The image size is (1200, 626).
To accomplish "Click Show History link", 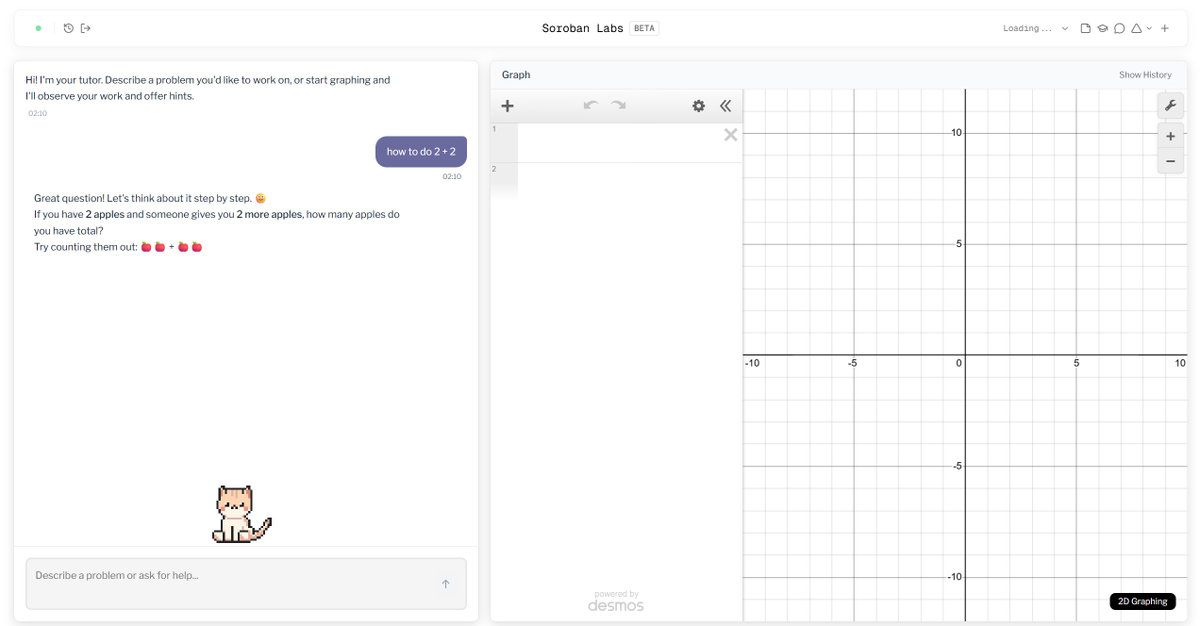I will pos(1145,75).
